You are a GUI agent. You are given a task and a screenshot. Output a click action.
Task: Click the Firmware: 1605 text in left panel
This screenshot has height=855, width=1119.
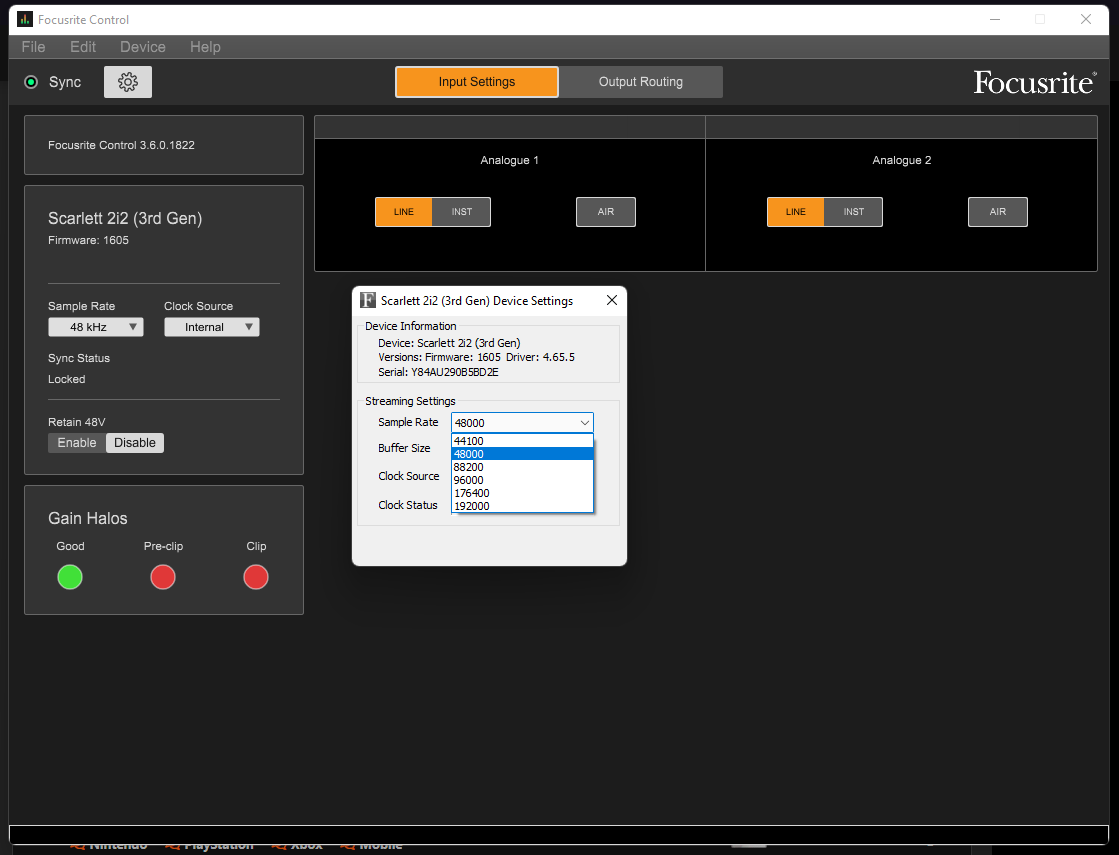88,241
